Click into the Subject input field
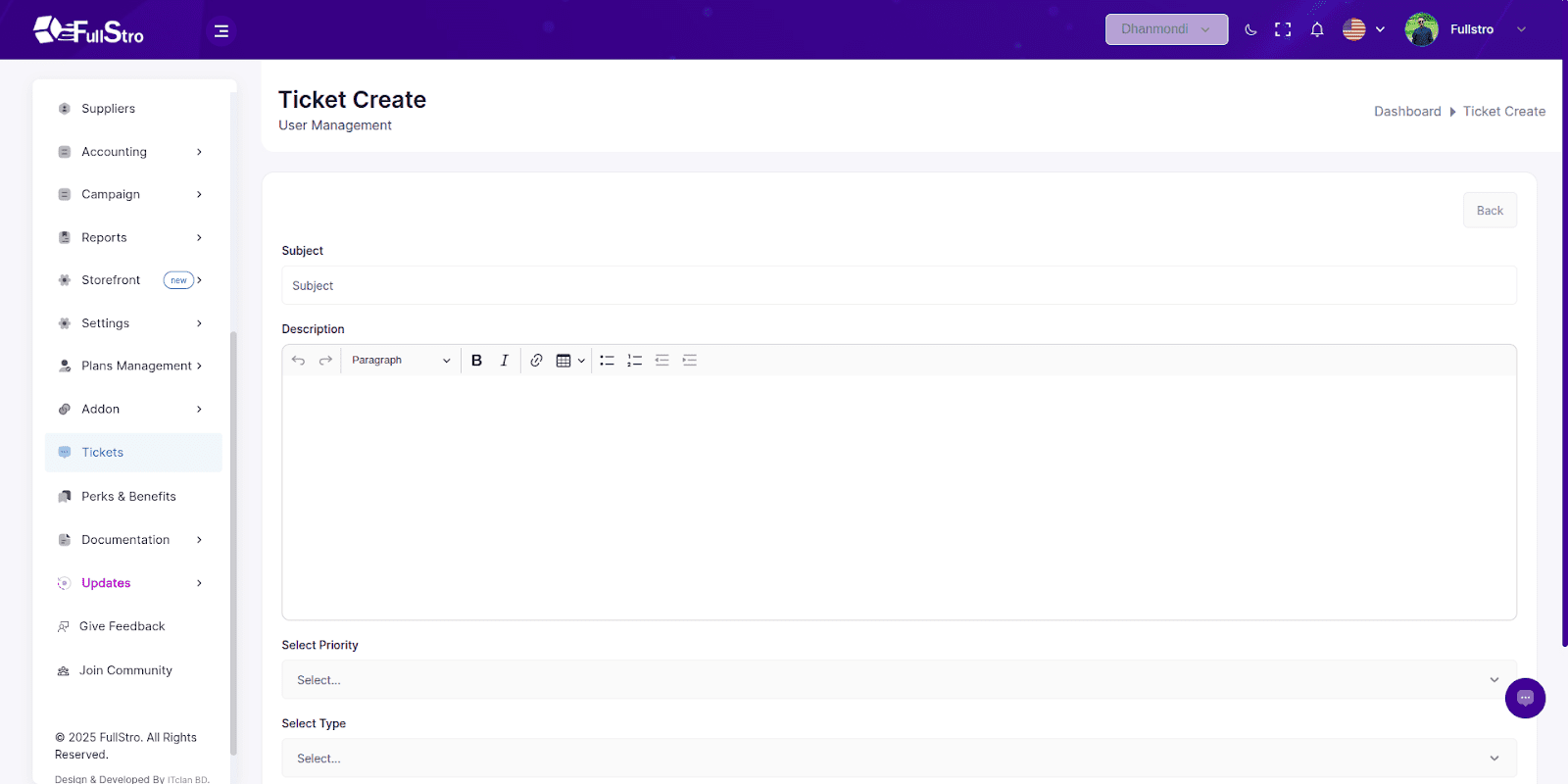This screenshot has width=1568, height=784. point(899,285)
